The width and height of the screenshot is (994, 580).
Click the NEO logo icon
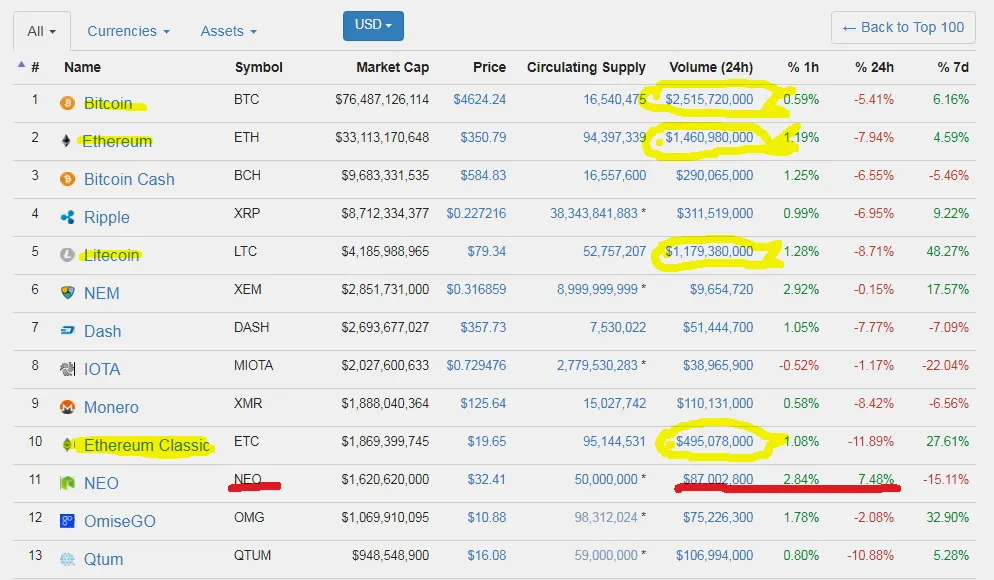pyautogui.click(x=67, y=483)
